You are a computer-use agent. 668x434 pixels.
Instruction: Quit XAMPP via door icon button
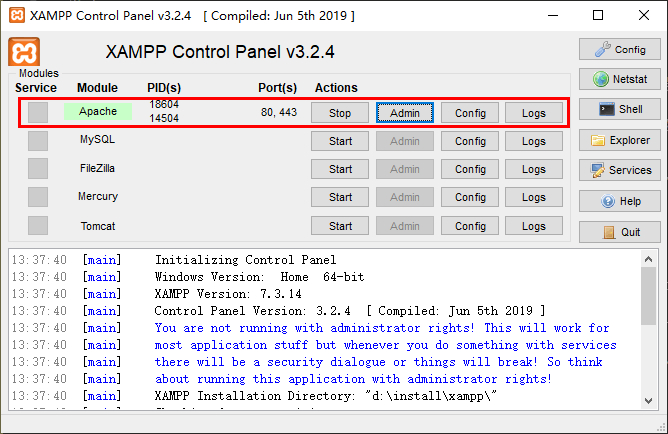coord(619,232)
